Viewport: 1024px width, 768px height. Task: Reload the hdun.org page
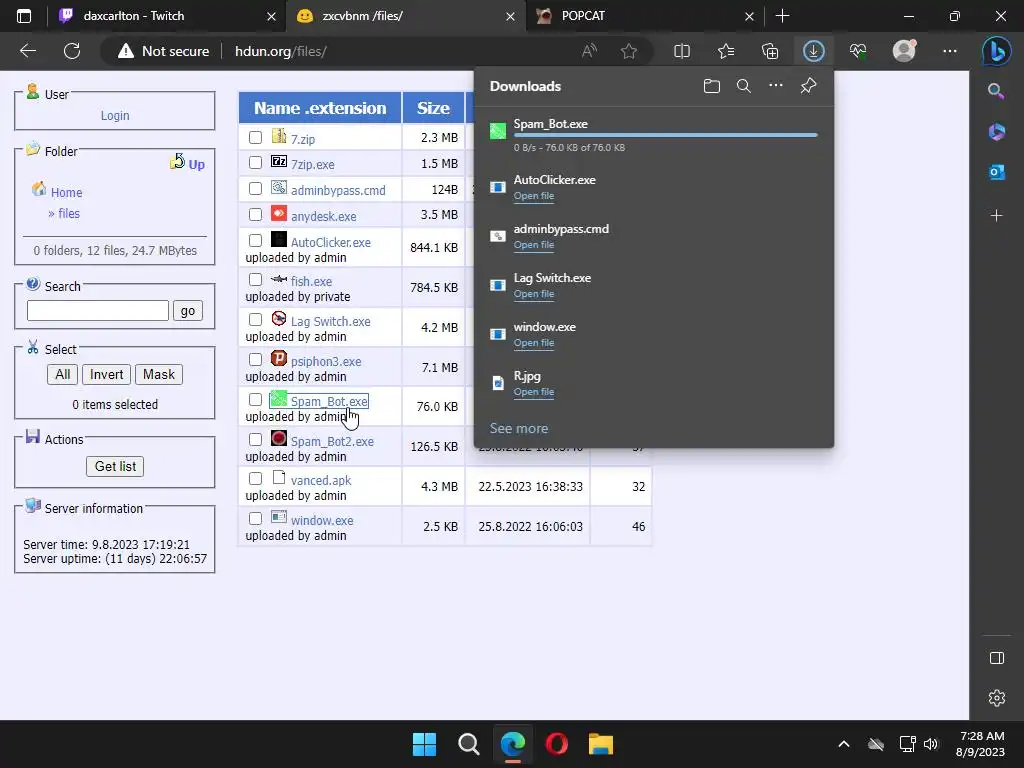coord(72,51)
